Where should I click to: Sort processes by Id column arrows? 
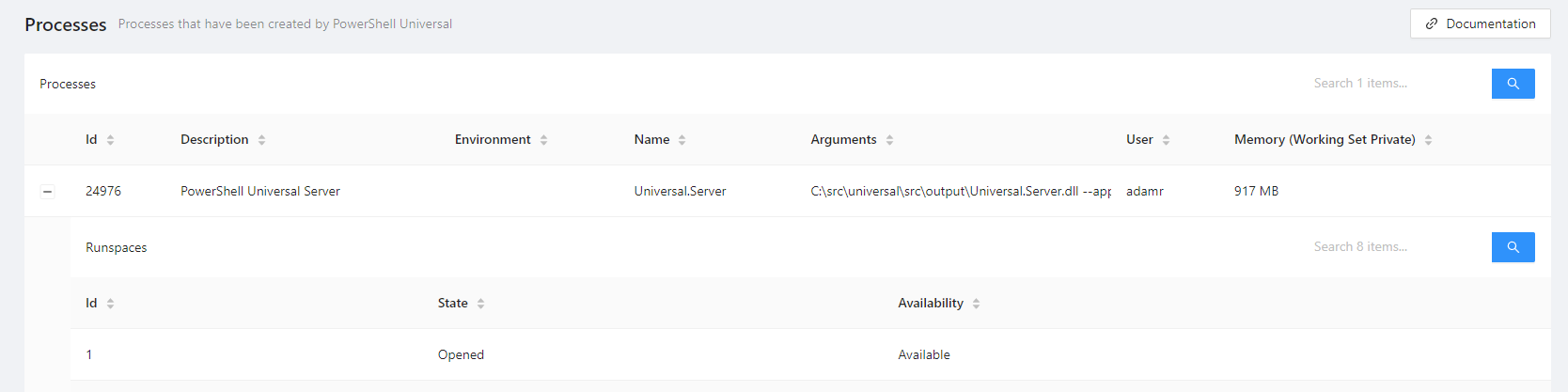[x=110, y=140]
